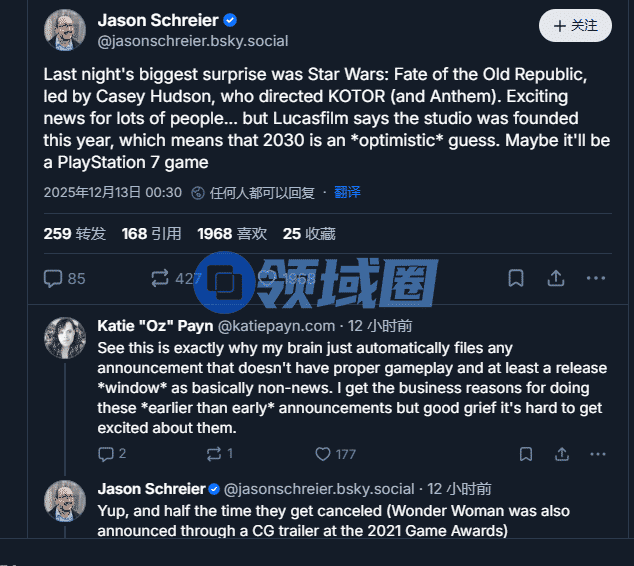
Task: View the 259 转发 reposts list
Action: pos(74,233)
